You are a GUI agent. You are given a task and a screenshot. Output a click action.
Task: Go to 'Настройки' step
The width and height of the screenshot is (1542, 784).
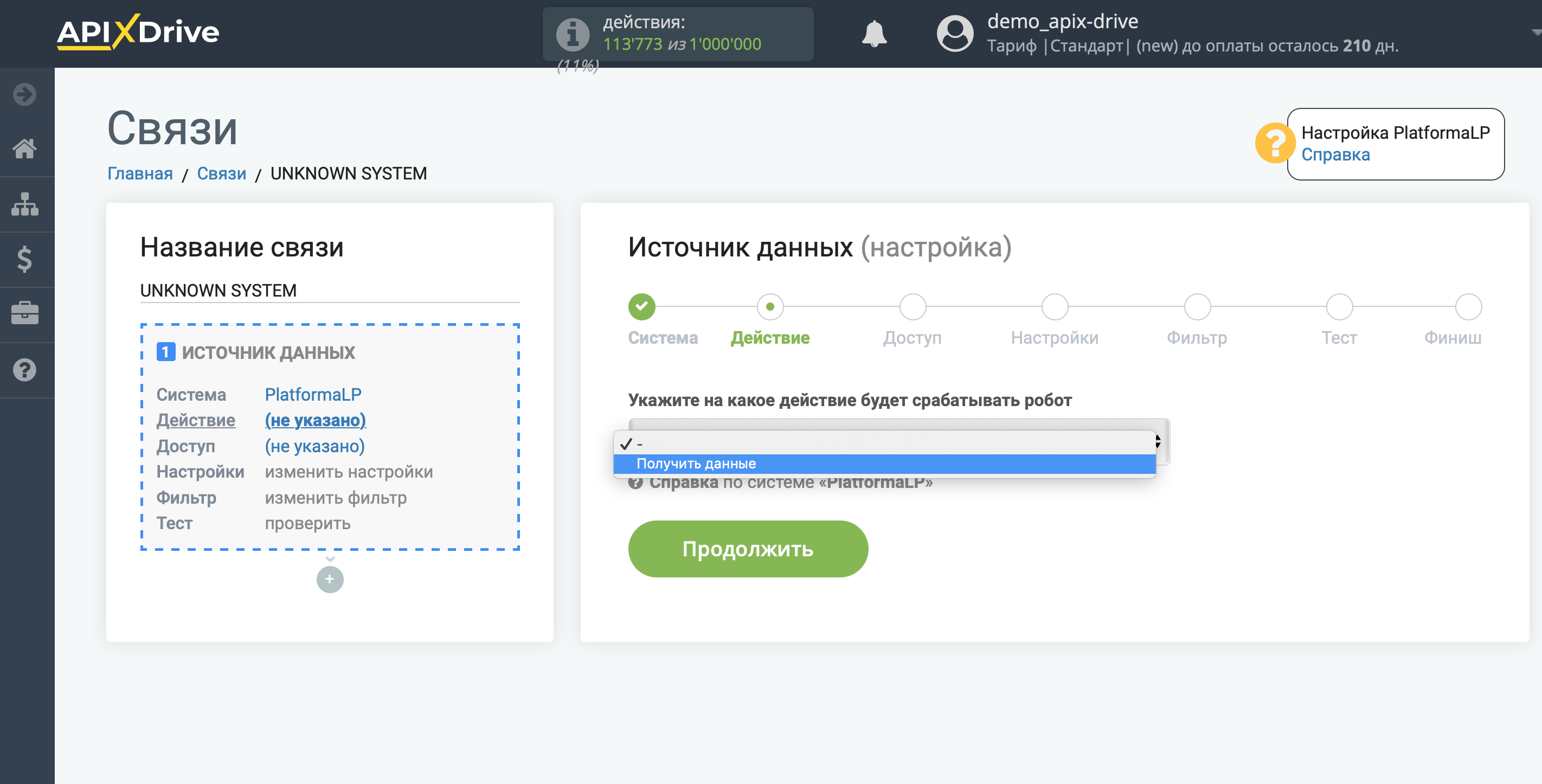[x=1054, y=306]
